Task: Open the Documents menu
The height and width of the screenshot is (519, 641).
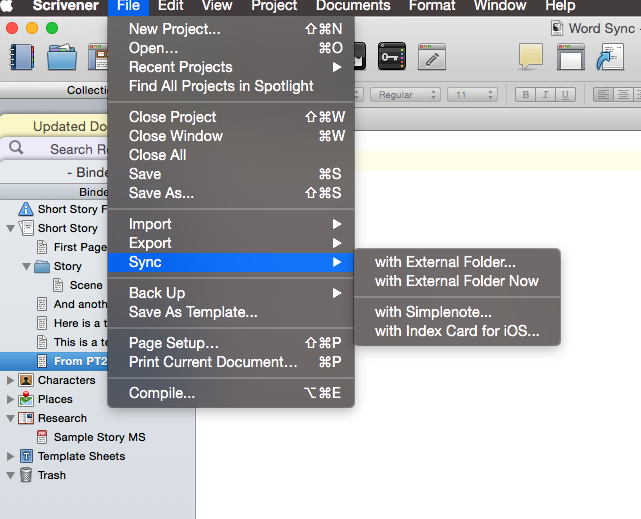Action: (353, 7)
